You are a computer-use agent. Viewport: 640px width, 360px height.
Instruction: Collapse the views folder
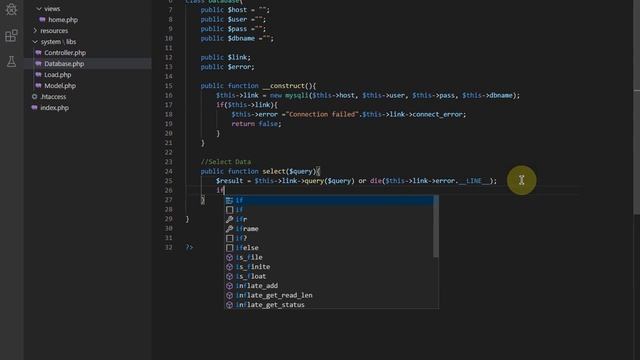pyautogui.click(x=39, y=9)
